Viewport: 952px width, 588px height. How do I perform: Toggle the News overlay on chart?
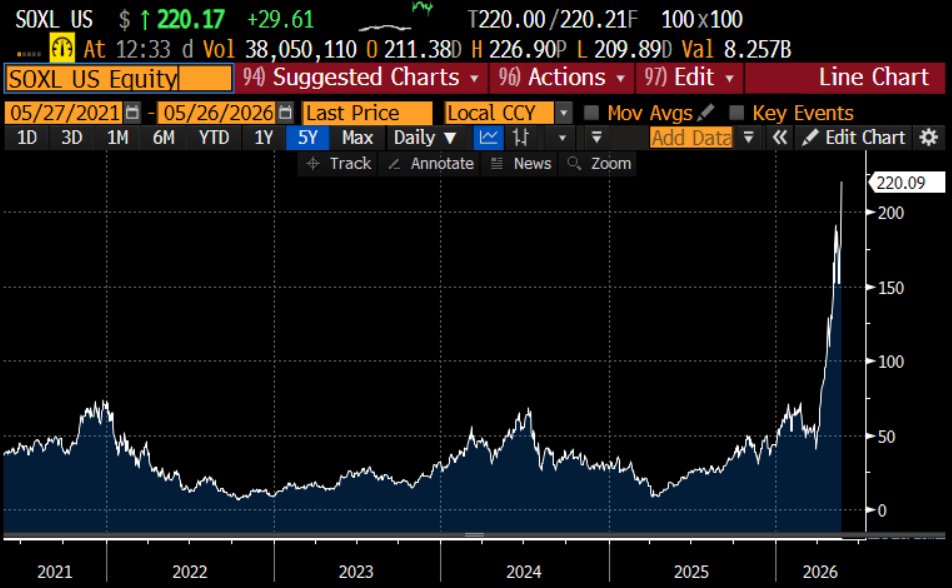(x=520, y=163)
